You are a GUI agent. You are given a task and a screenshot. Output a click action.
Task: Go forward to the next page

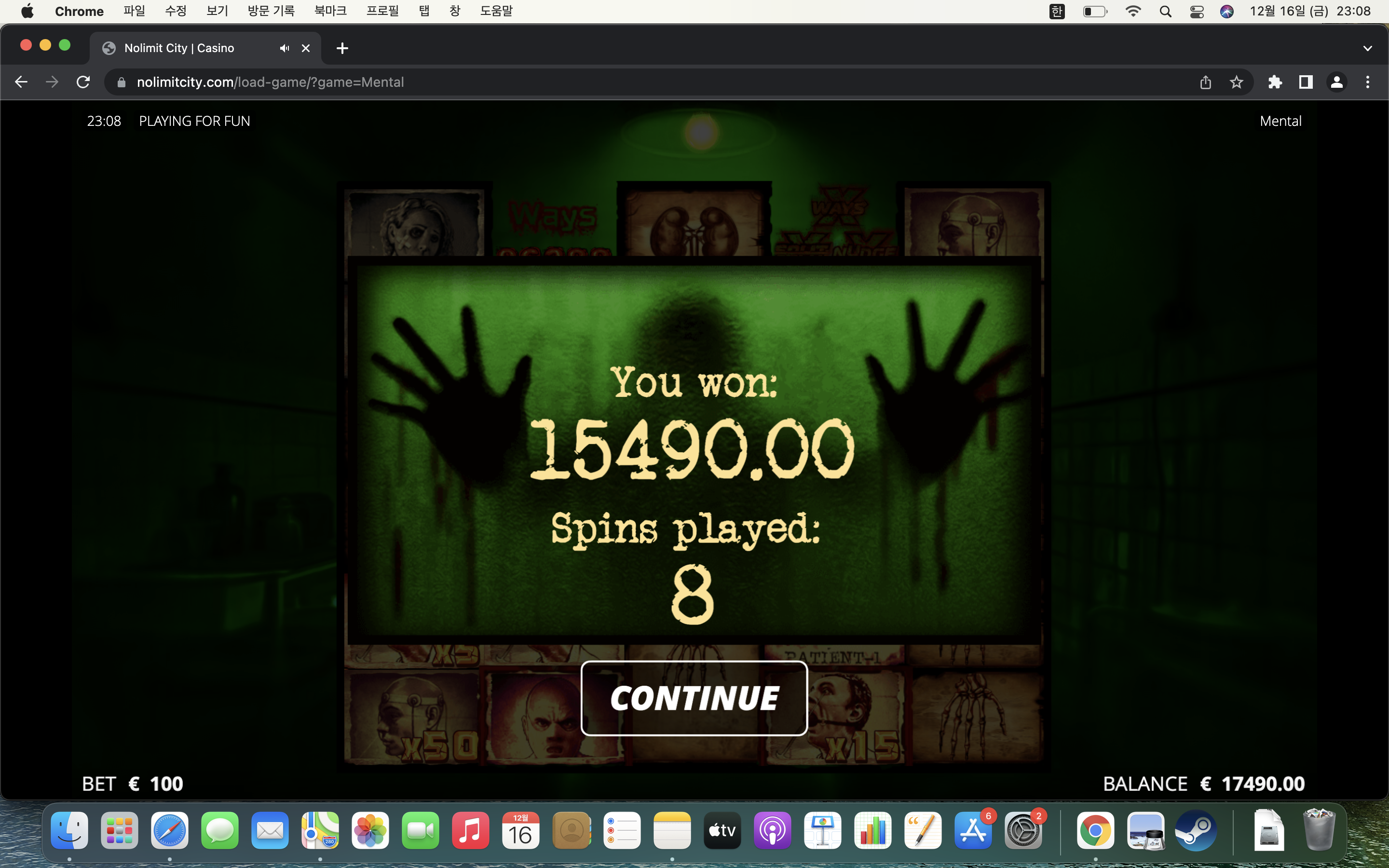click(52, 82)
